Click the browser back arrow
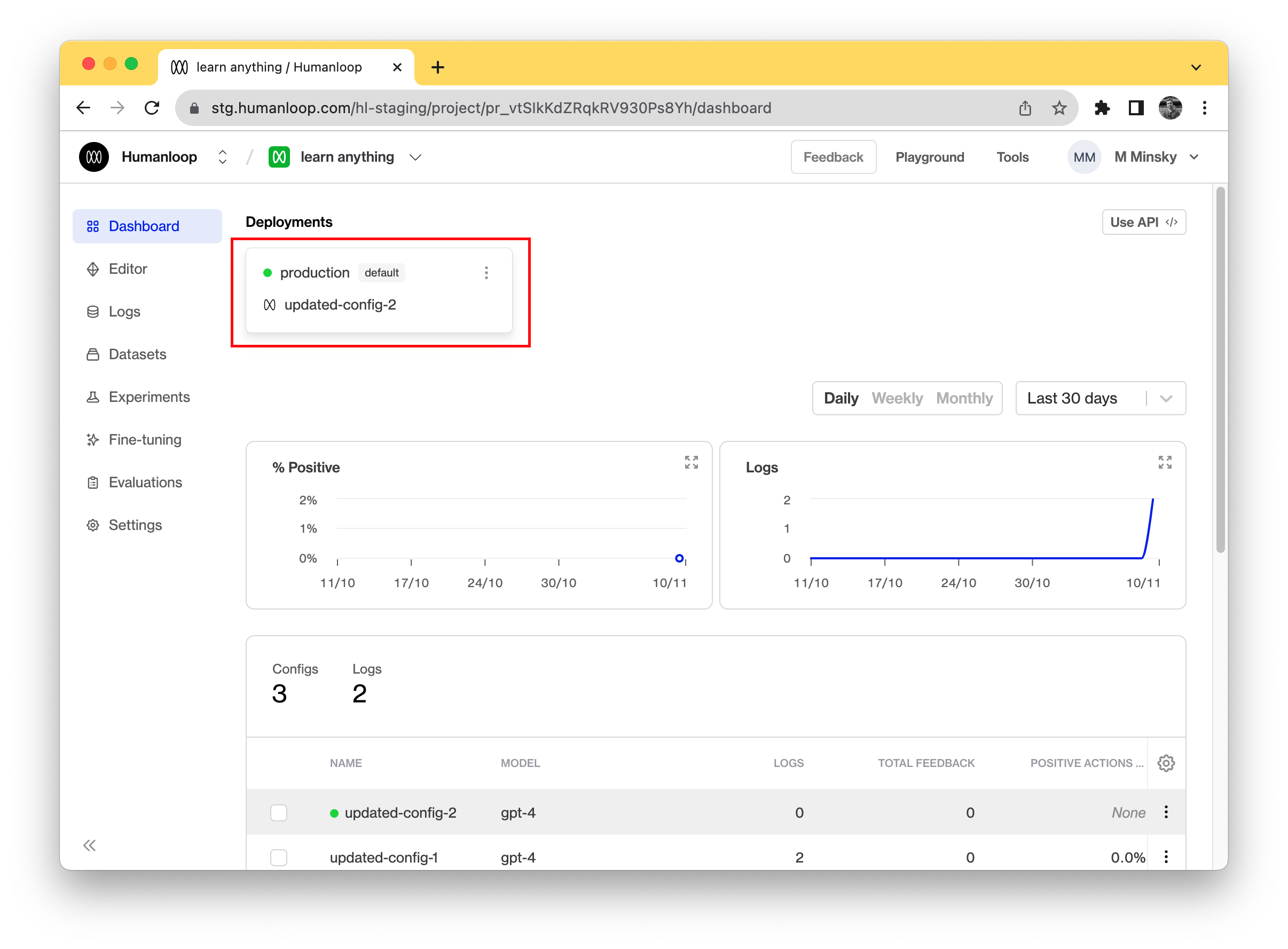Screen dimensions: 1288x949 [x=83, y=107]
